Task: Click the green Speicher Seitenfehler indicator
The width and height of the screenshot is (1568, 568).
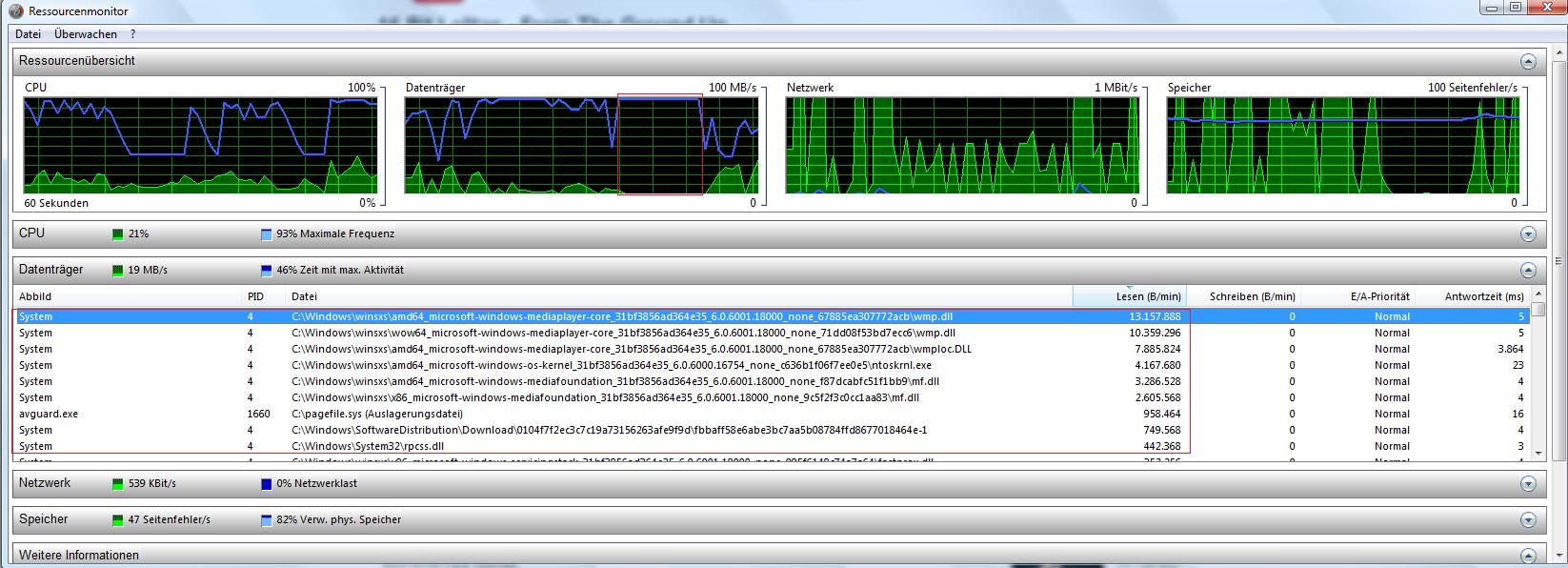Action: 118,519
